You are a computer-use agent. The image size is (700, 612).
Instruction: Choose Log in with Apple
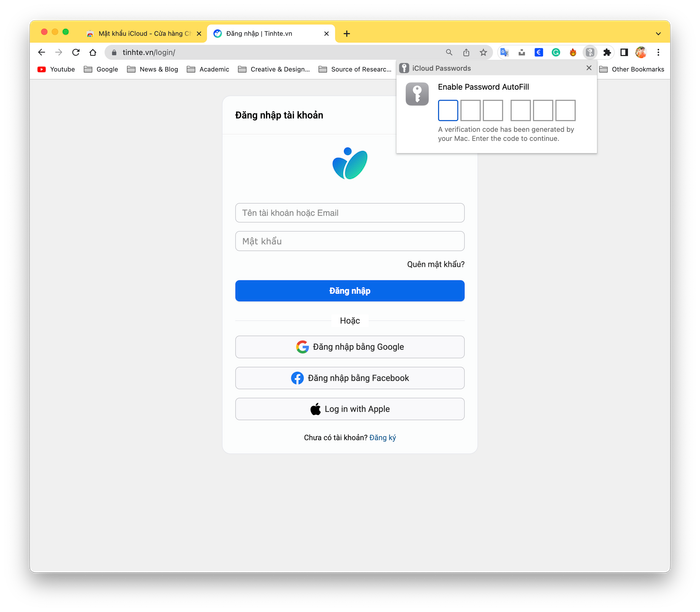click(x=350, y=409)
